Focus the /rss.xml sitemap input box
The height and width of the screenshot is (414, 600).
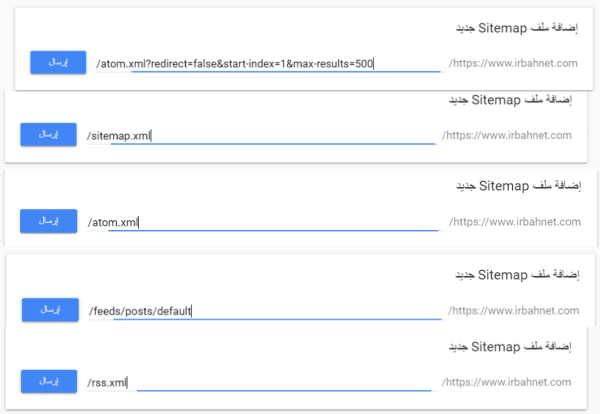pos(259,382)
